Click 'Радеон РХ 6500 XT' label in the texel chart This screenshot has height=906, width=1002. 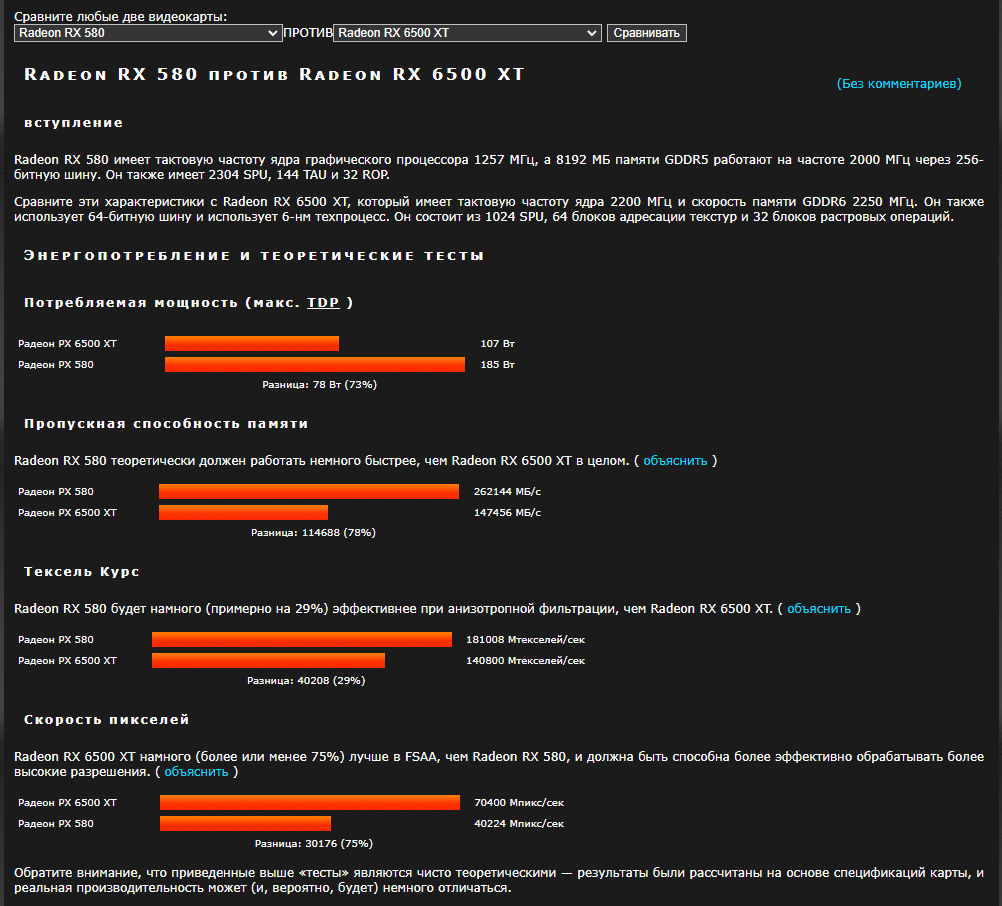(x=67, y=661)
